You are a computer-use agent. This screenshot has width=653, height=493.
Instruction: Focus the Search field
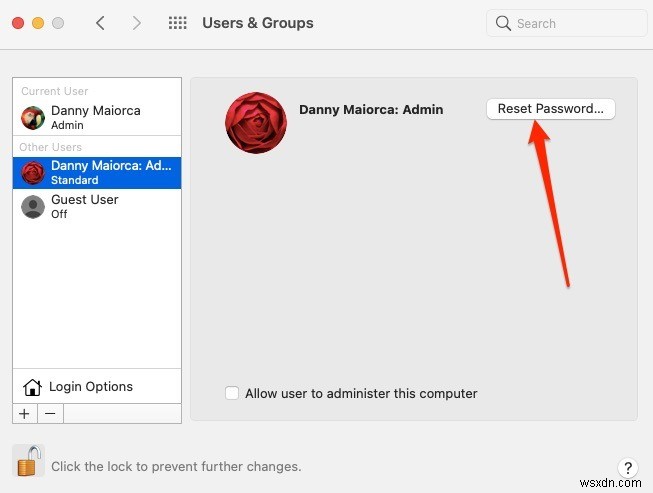[567, 23]
